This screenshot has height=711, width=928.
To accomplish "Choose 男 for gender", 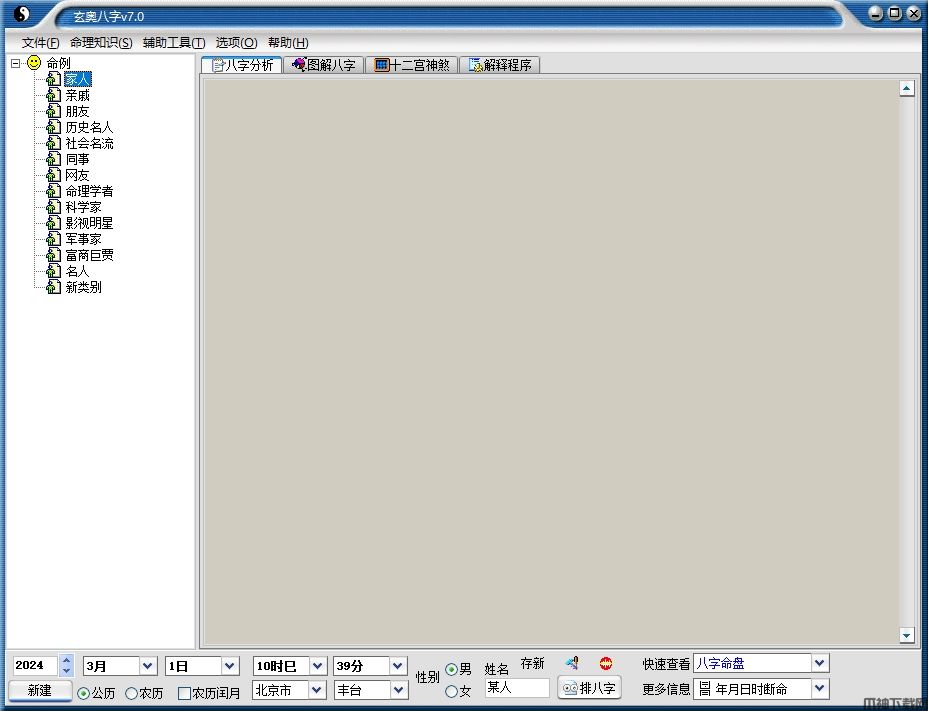I will 452,669.
